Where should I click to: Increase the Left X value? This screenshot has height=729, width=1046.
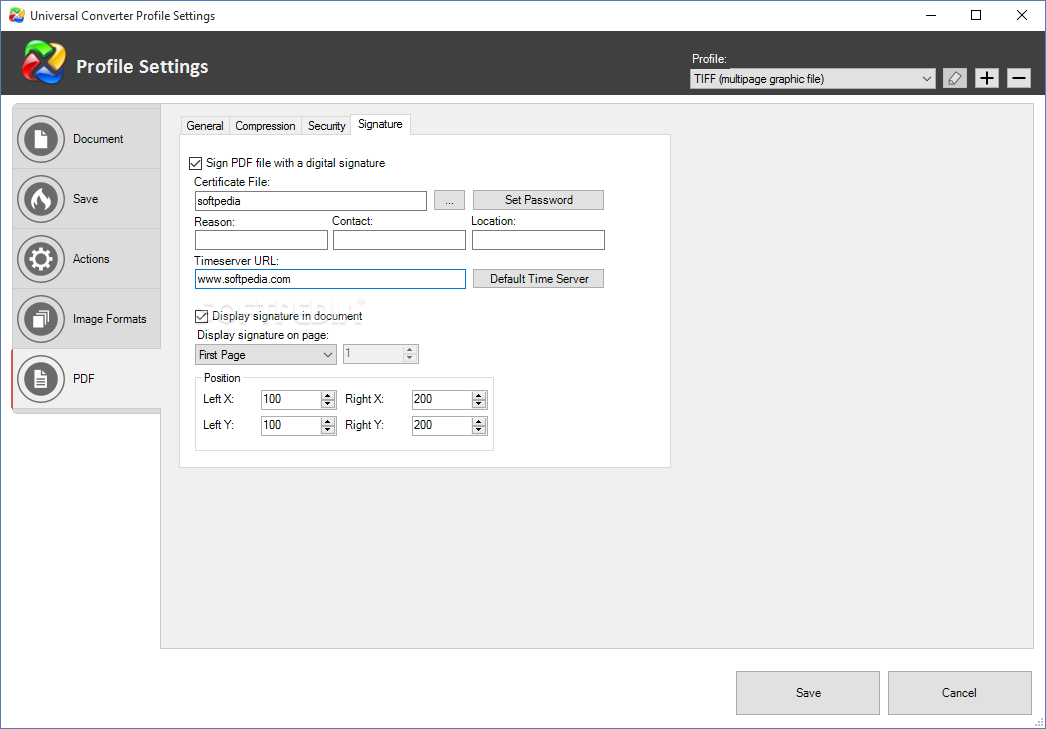point(327,396)
